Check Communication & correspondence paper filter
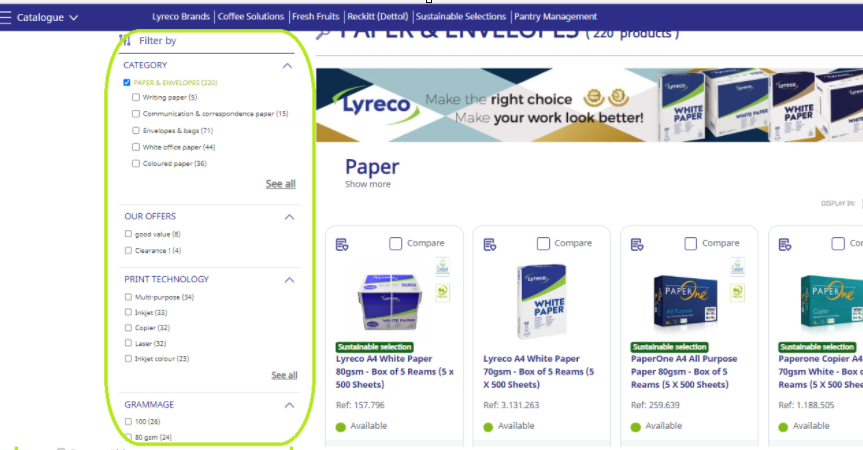The height and width of the screenshot is (450, 863). (x=136, y=114)
